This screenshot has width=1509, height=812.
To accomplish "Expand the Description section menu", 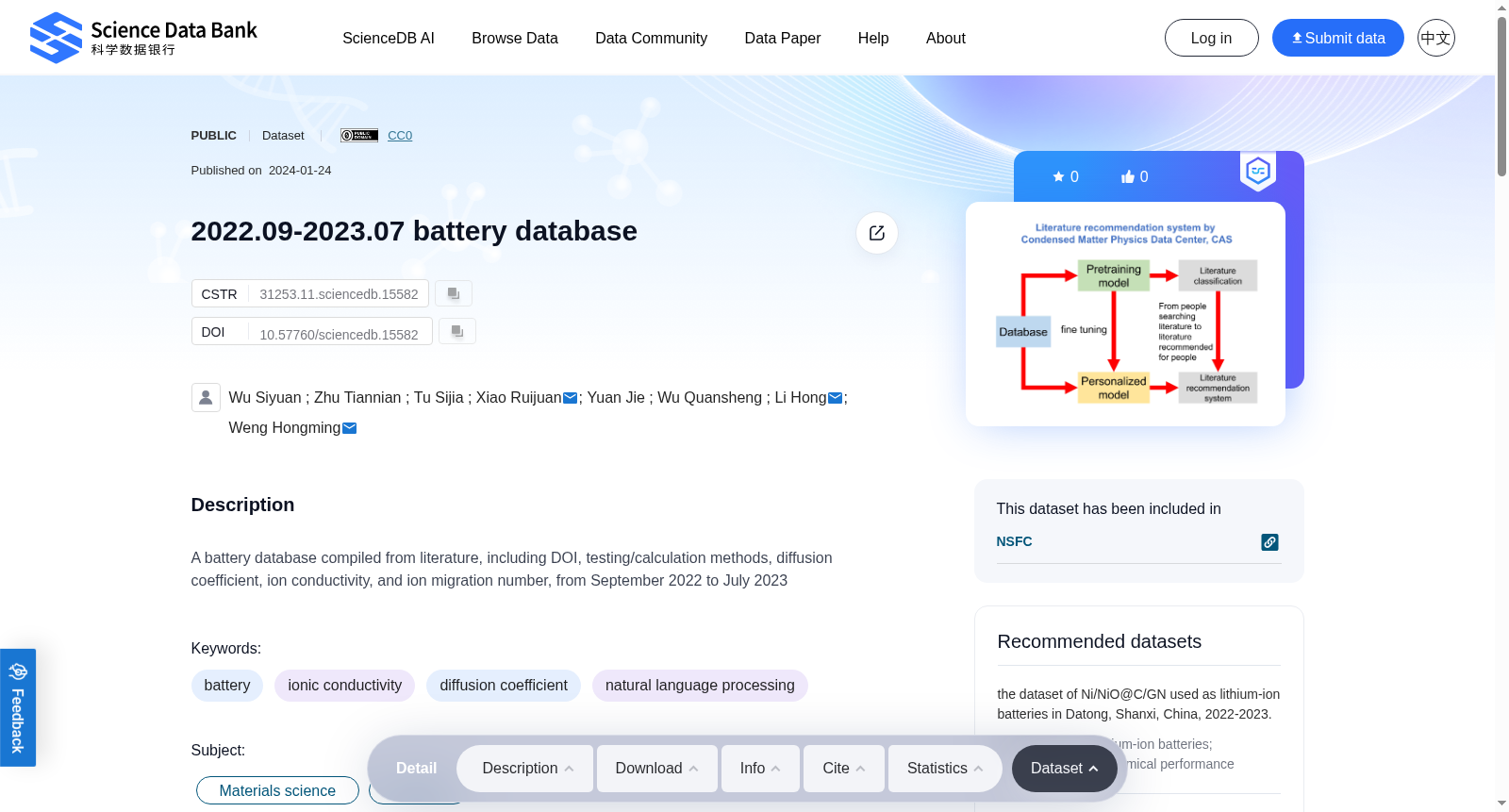I will point(525,769).
